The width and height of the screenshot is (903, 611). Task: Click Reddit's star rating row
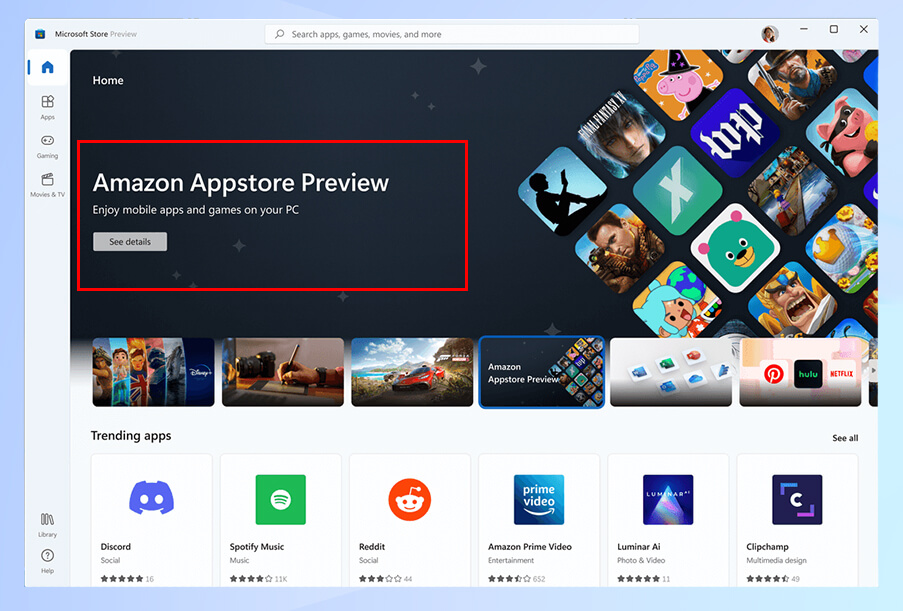pos(380,579)
